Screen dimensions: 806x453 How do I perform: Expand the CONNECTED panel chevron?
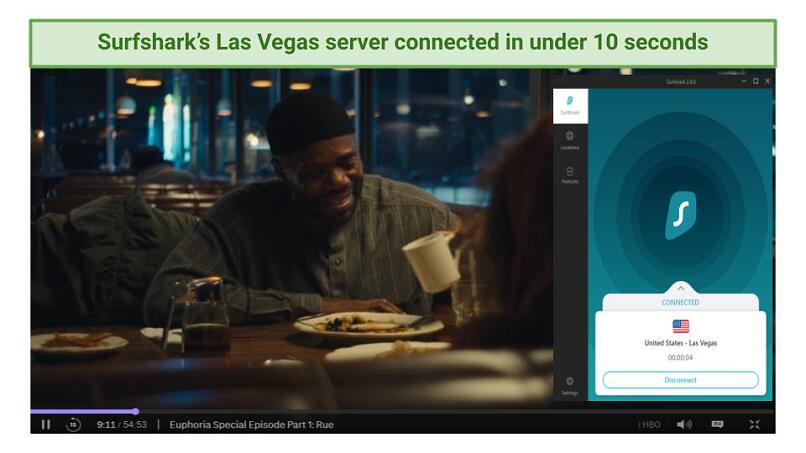(x=680, y=287)
